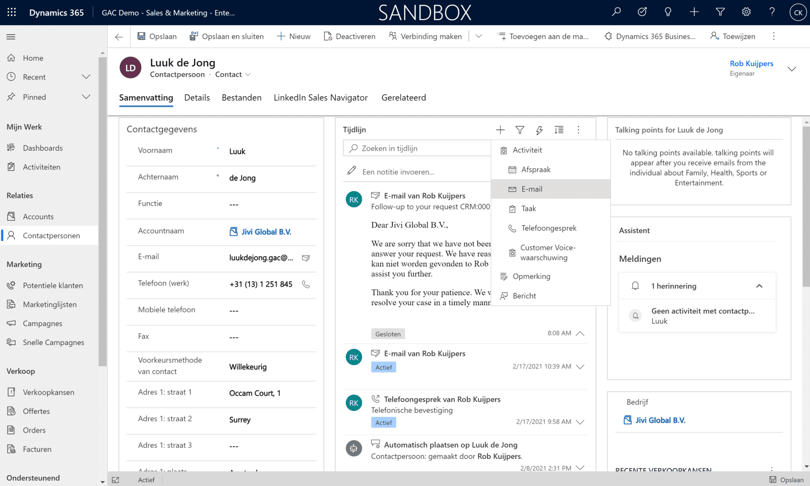
Task: Click Opslaan in the bottom status bar
Action: click(786, 480)
